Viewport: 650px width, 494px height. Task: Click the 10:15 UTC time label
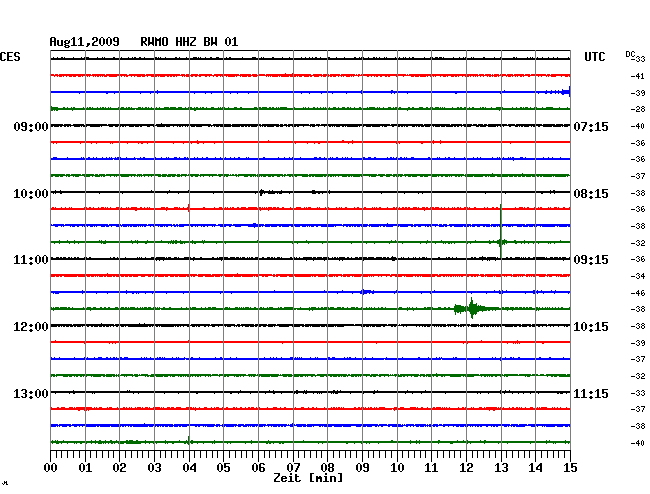(591, 327)
